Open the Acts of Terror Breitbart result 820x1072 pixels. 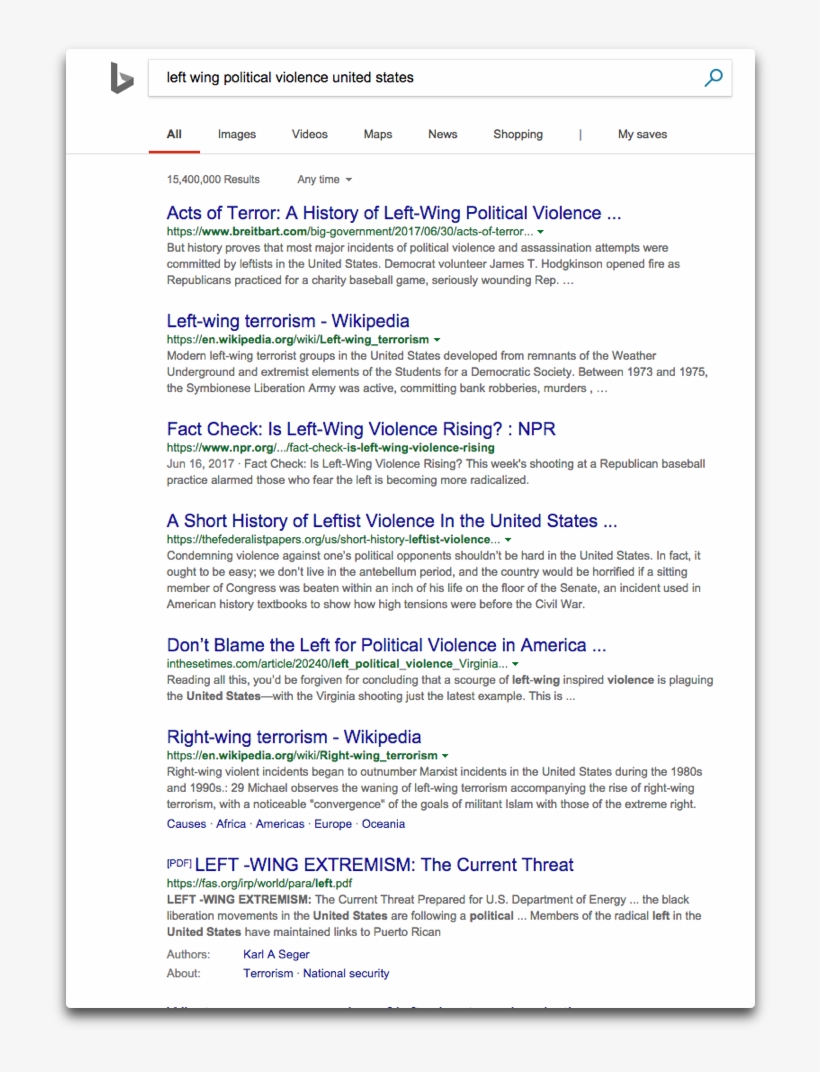pyautogui.click(x=394, y=213)
